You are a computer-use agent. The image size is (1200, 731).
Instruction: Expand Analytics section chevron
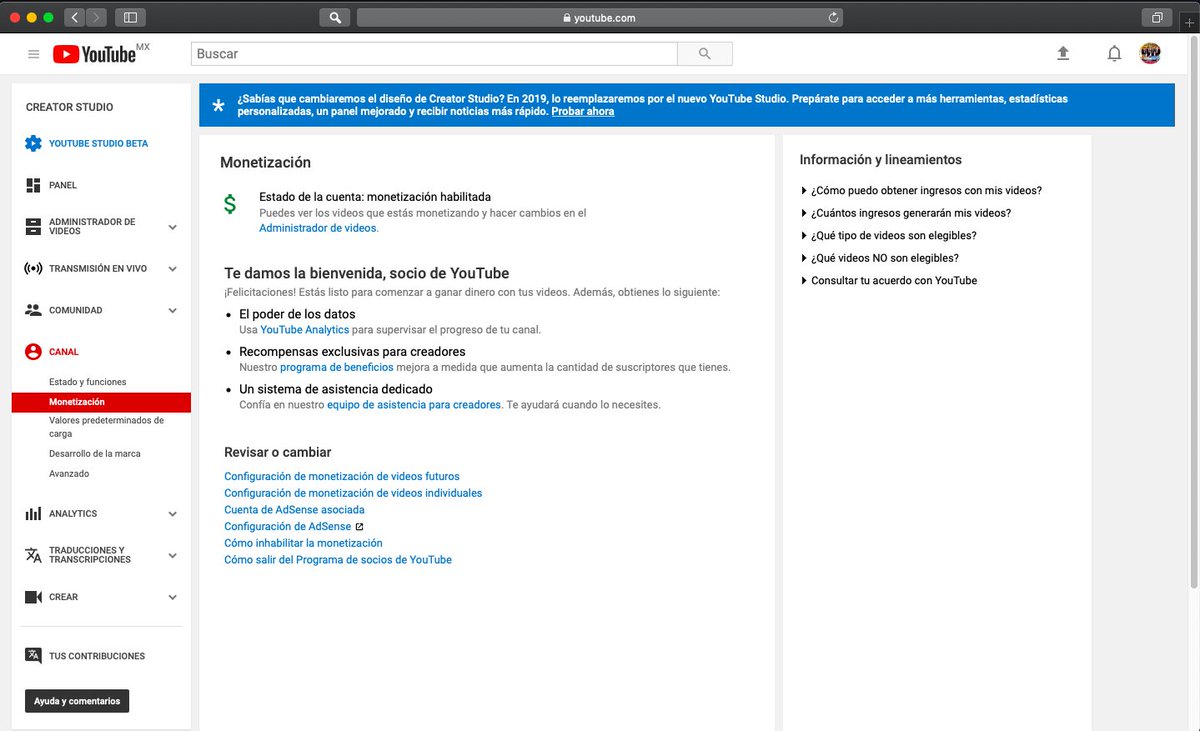pos(172,514)
